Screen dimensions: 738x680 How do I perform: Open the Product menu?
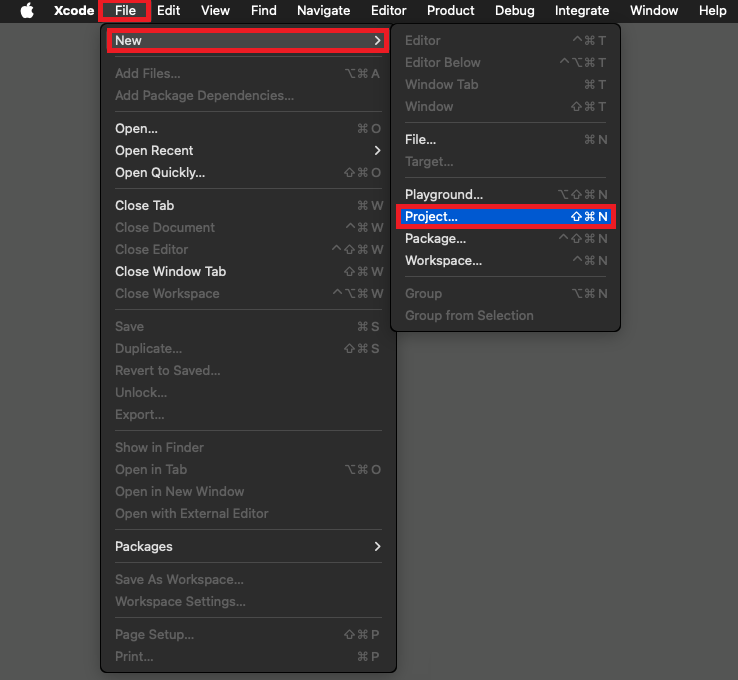pos(450,10)
